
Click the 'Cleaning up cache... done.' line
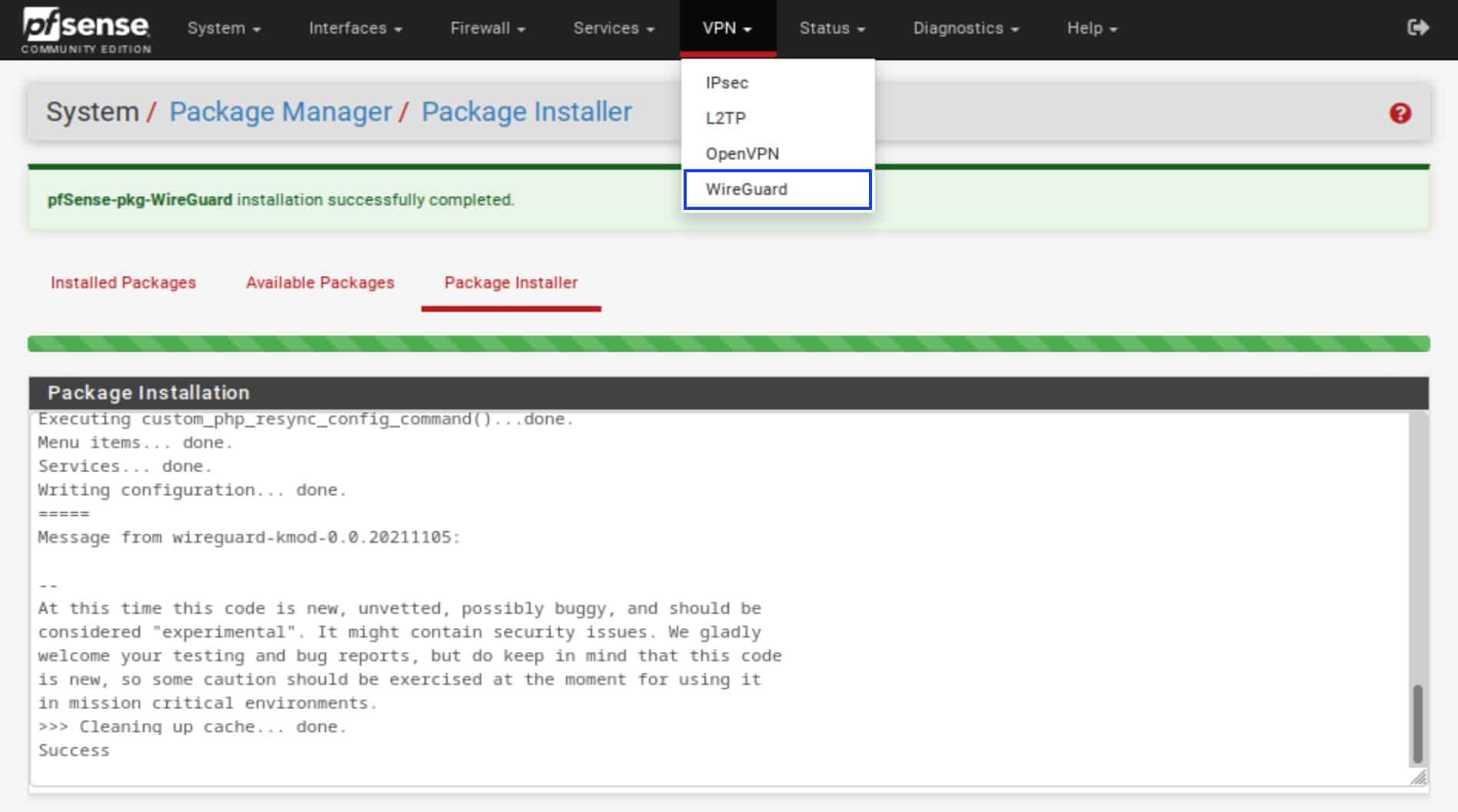coord(192,727)
